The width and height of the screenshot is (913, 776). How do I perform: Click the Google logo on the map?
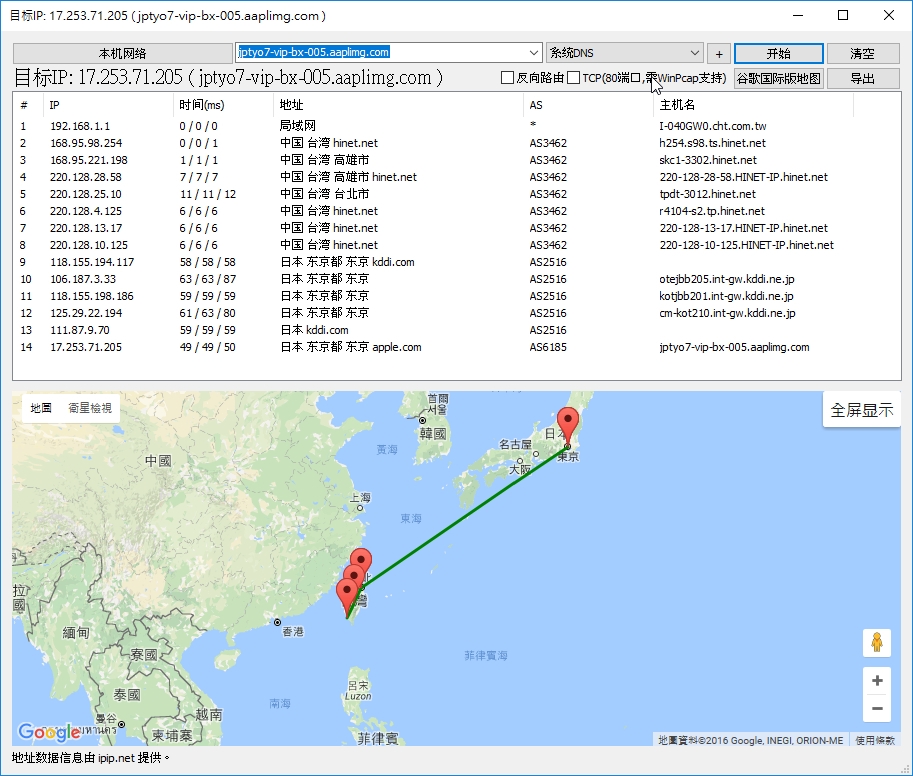(49, 732)
